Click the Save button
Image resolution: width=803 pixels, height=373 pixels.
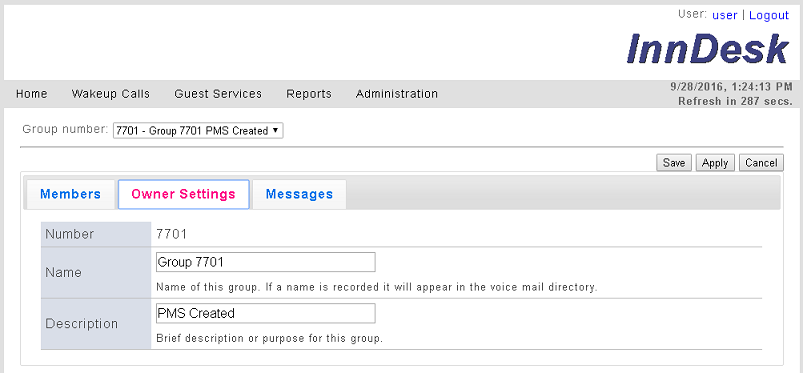(674, 163)
